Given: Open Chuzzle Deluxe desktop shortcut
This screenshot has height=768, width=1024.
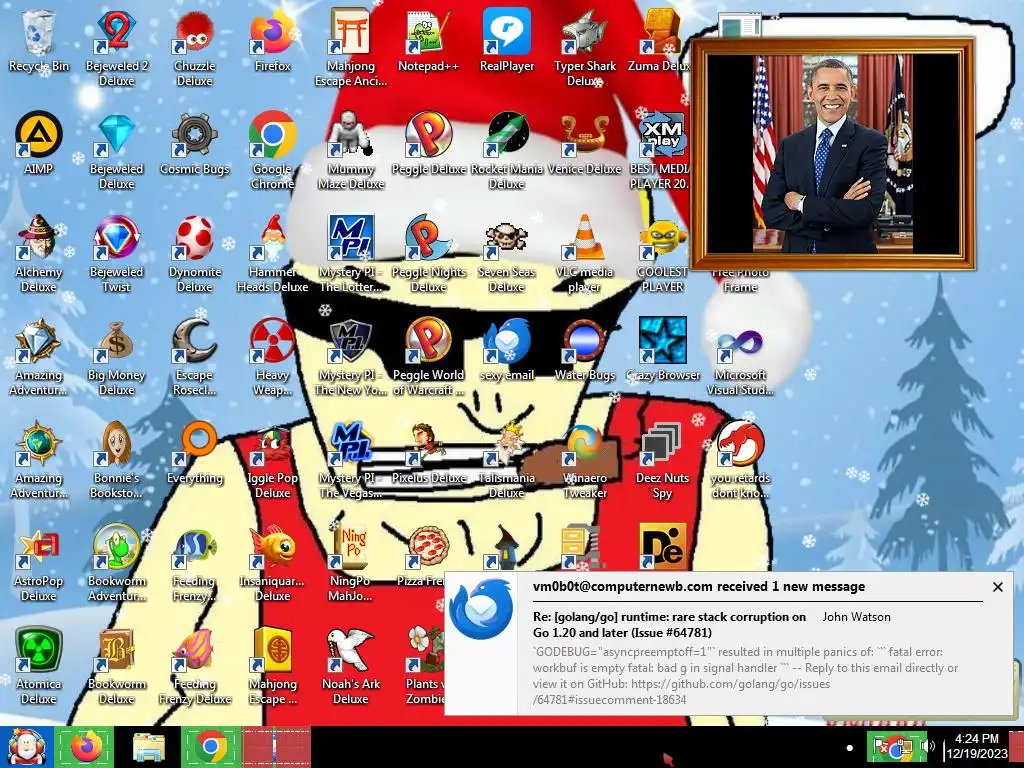Looking at the screenshot, I should [195, 47].
